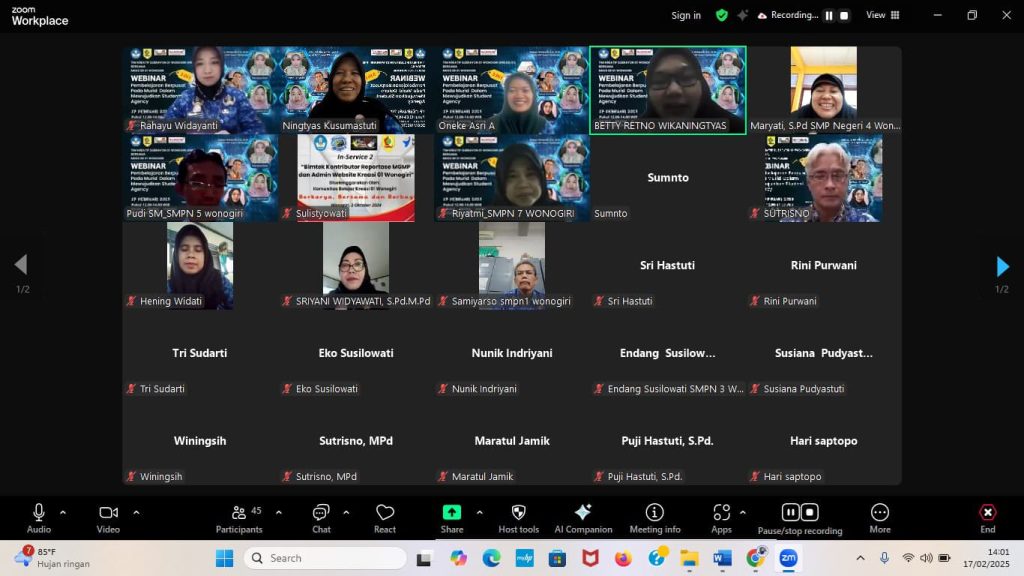Screen dimensions: 1024x576
Task: Click the red End meeting button
Action: [x=987, y=517]
